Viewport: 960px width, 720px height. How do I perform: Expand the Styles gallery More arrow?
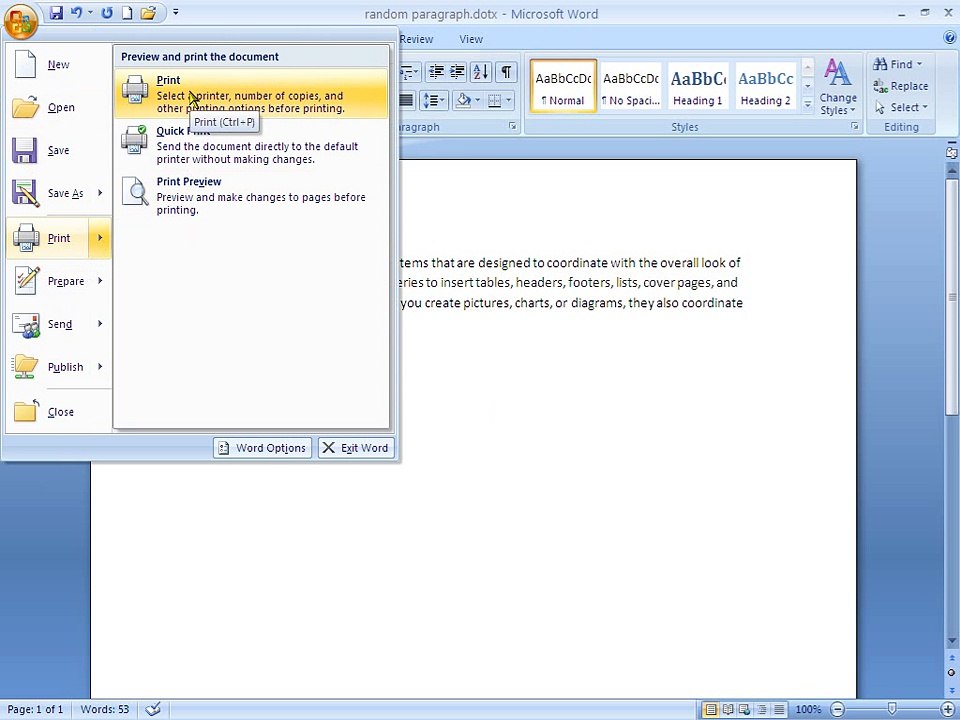808,105
